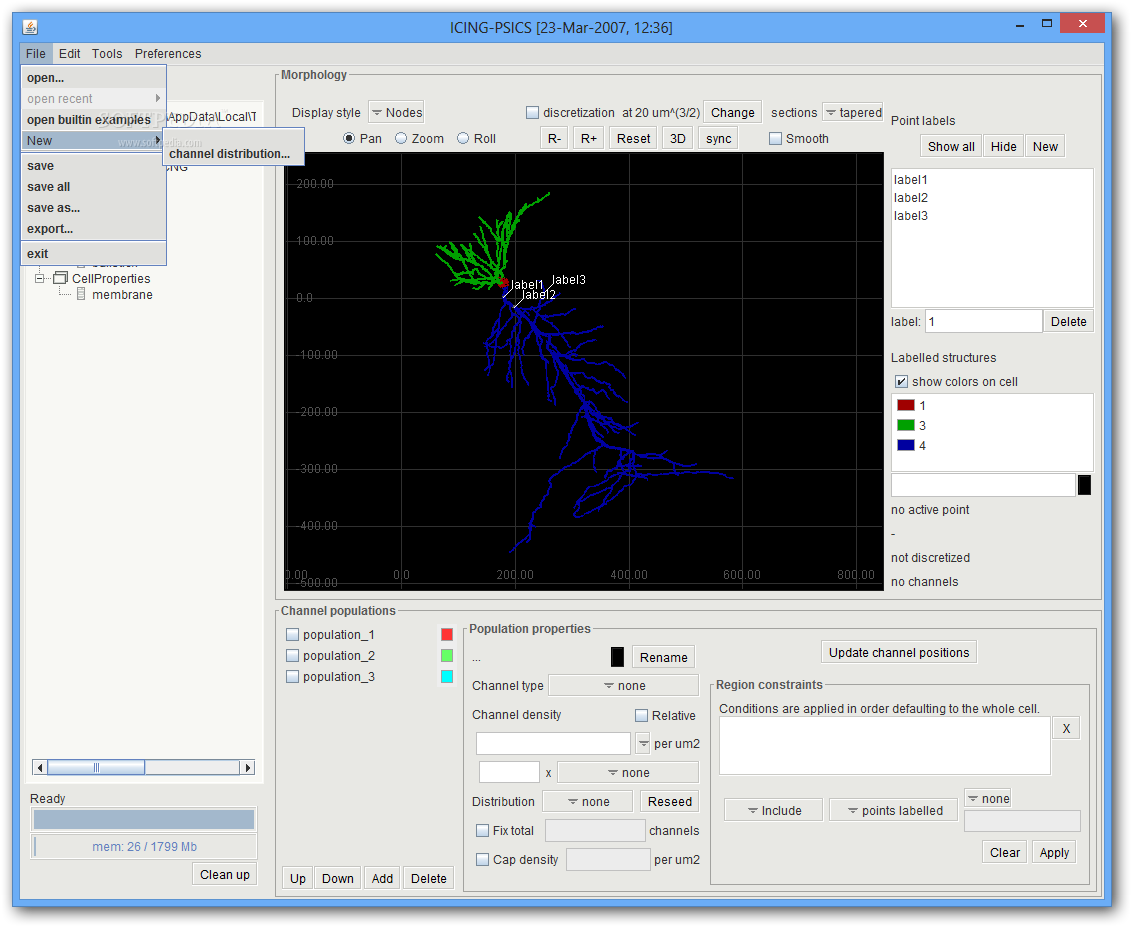Select labelled structure 1 with red swatch
This screenshot has width=1132, height=927.
[x=911, y=406]
